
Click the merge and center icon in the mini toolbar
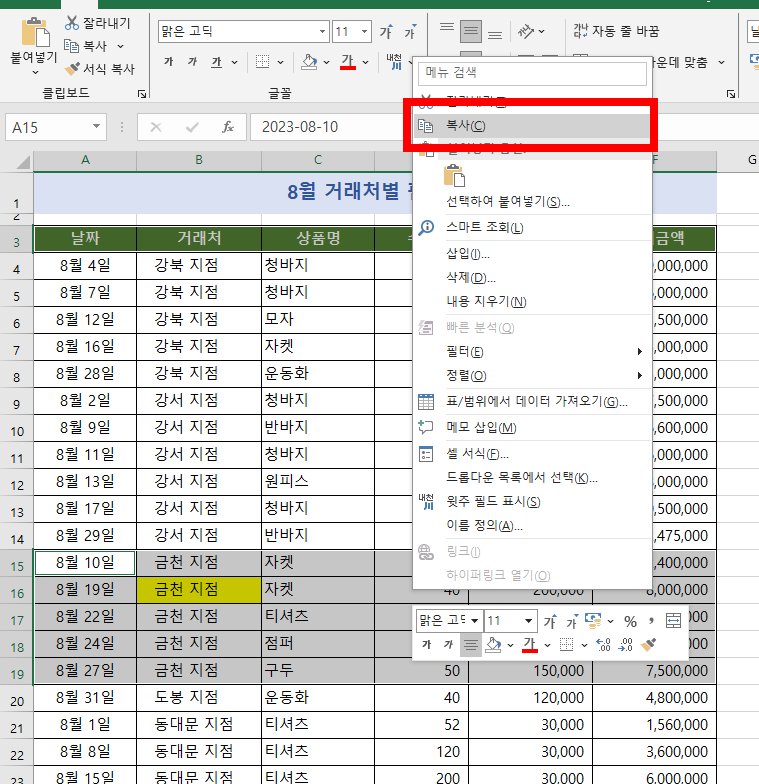[673, 621]
